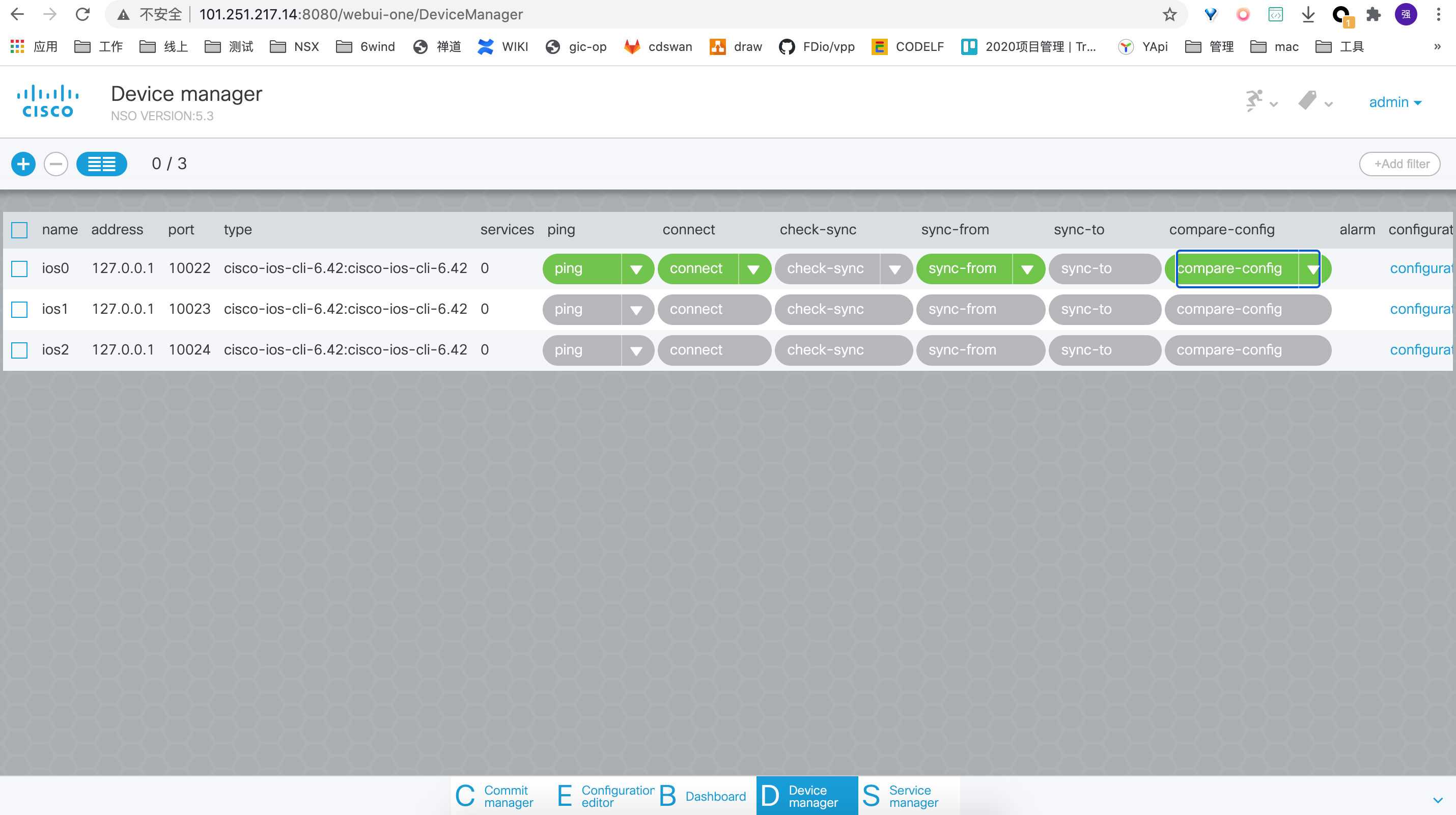Click the Cisco logo
Viewport: 1456px width, 815px height.
pos(48,101)
